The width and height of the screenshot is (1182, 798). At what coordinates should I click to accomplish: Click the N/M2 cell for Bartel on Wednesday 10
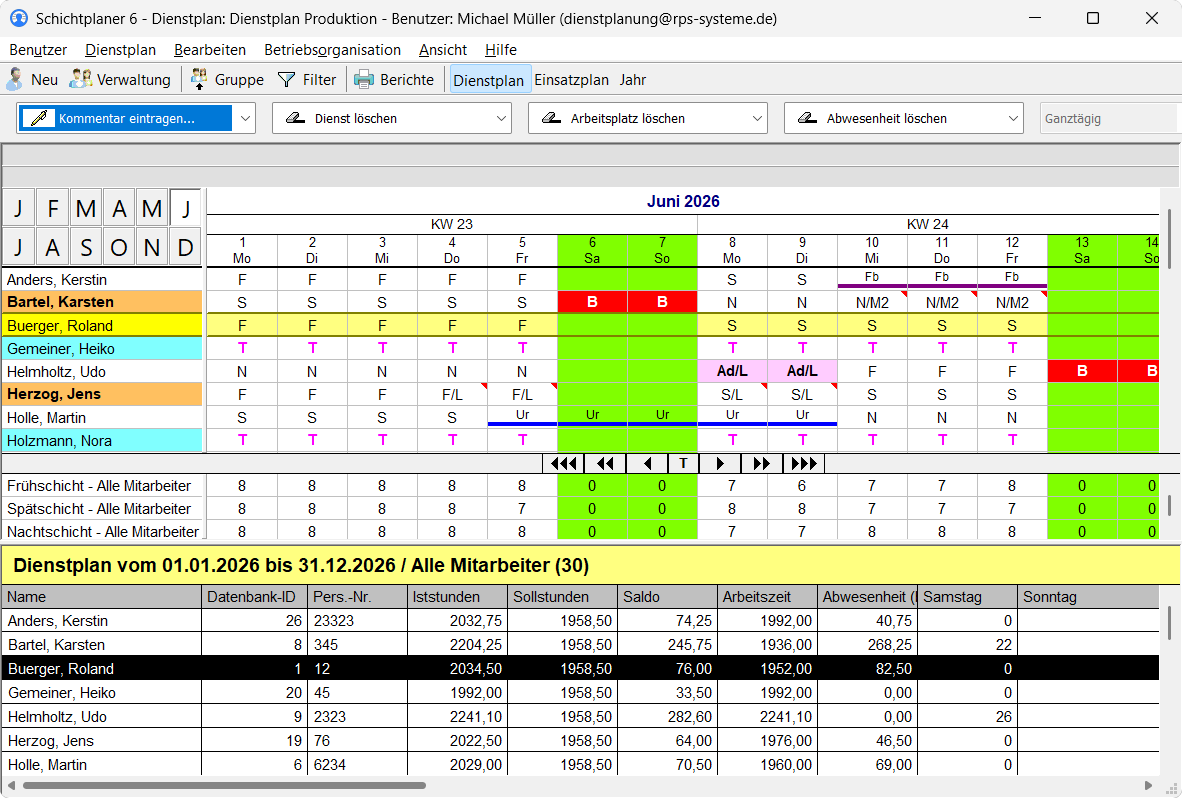point(872,302)
